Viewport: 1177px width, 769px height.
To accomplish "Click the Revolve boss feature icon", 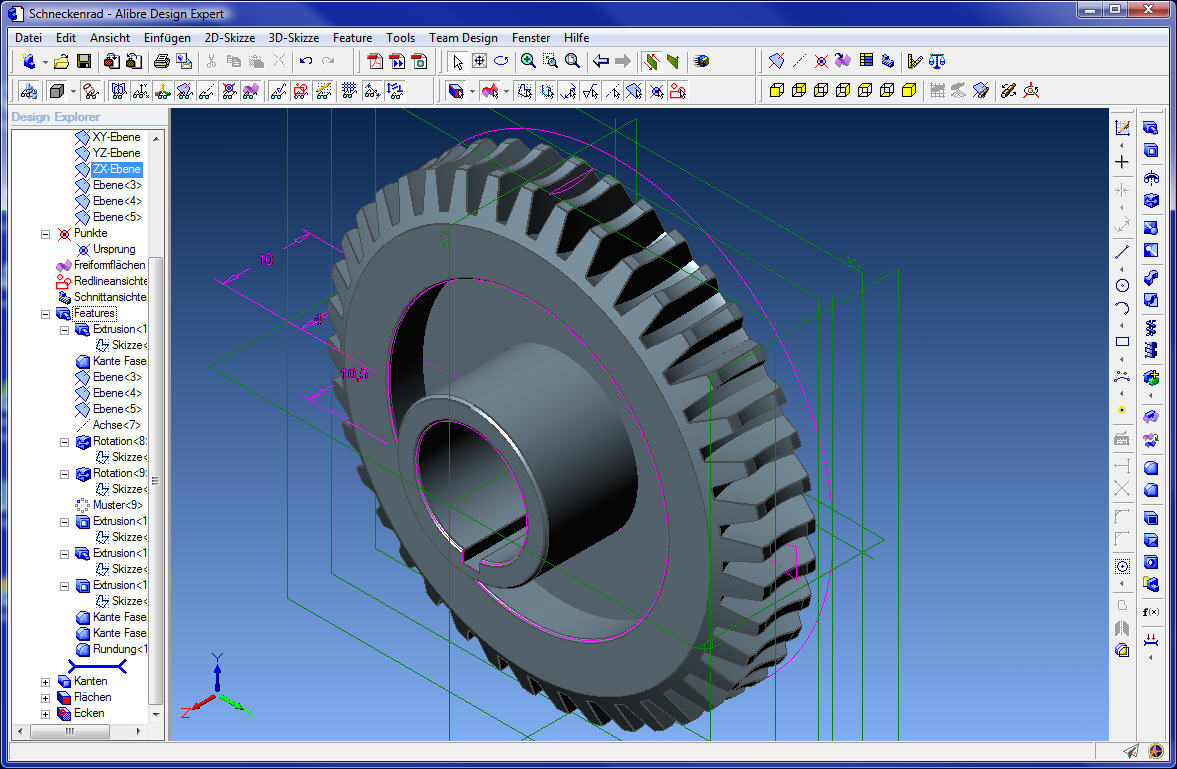I will pos(1151,179).
